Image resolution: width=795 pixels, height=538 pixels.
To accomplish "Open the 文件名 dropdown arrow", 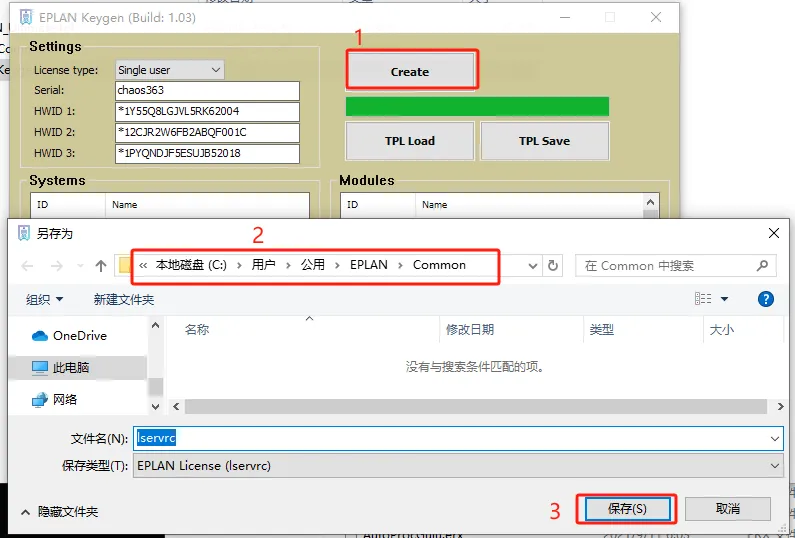I will click(x=775, y=439).
